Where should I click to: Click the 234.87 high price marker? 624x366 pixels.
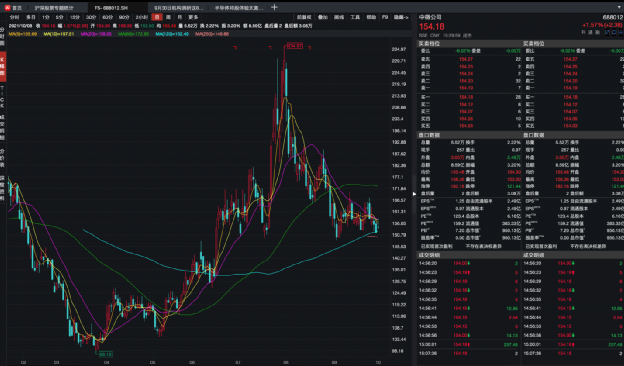tap(295, 46)
